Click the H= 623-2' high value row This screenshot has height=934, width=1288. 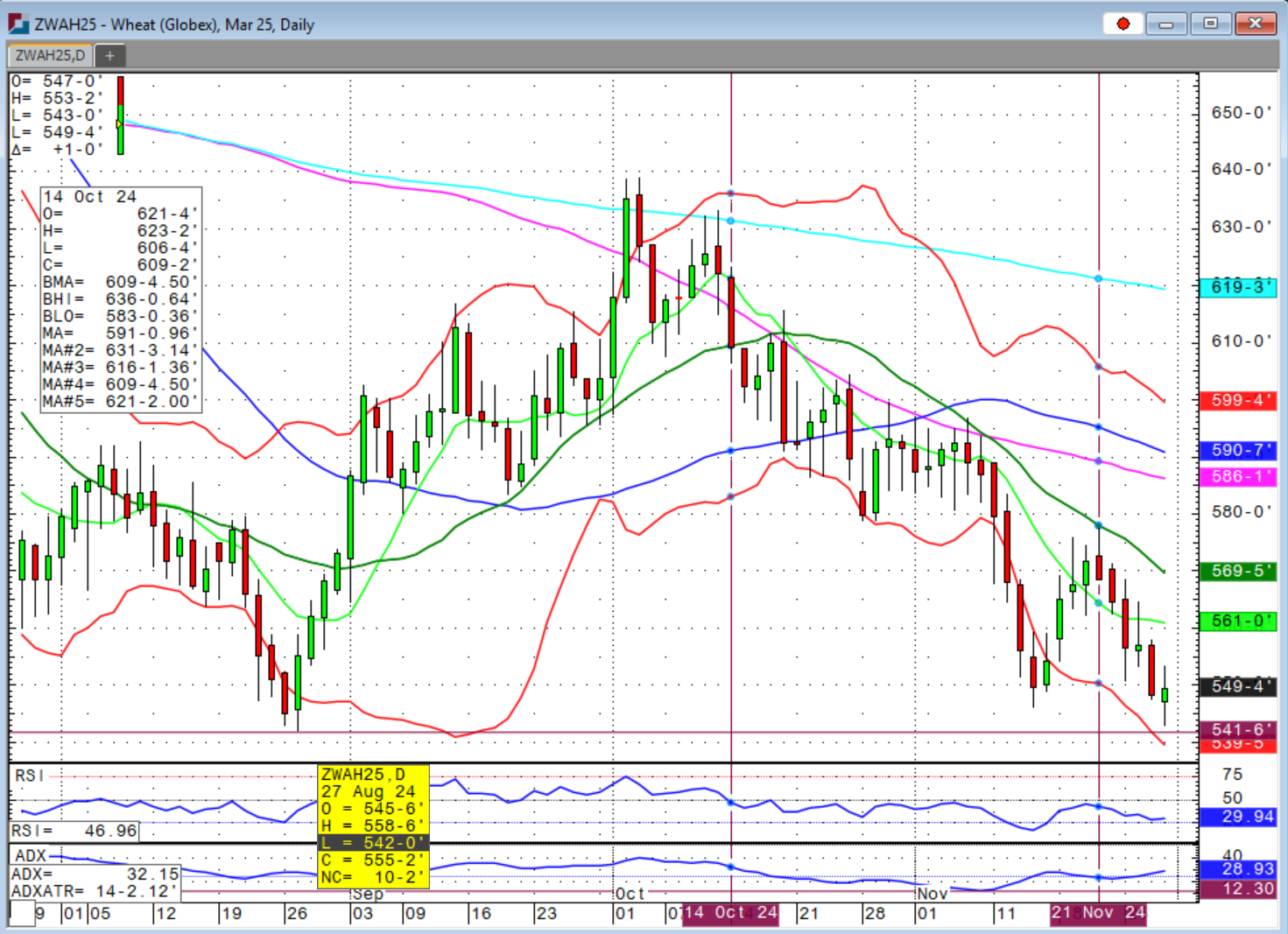pos(121,231)
